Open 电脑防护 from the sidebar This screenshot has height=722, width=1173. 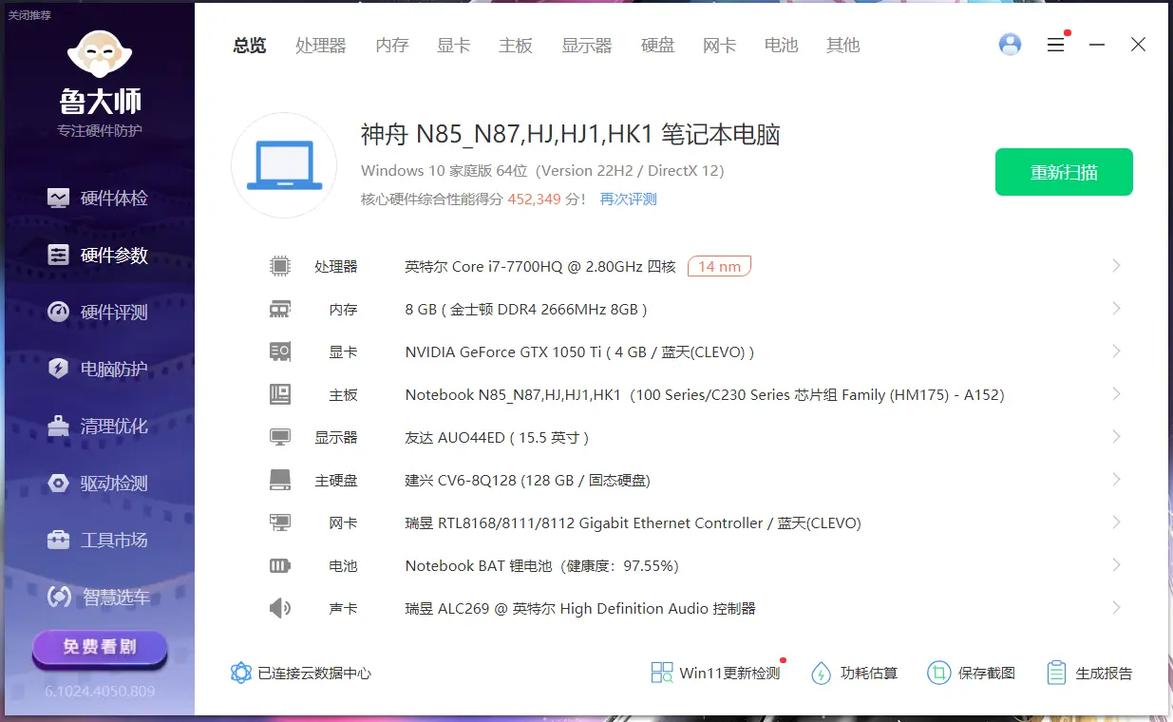97,368
